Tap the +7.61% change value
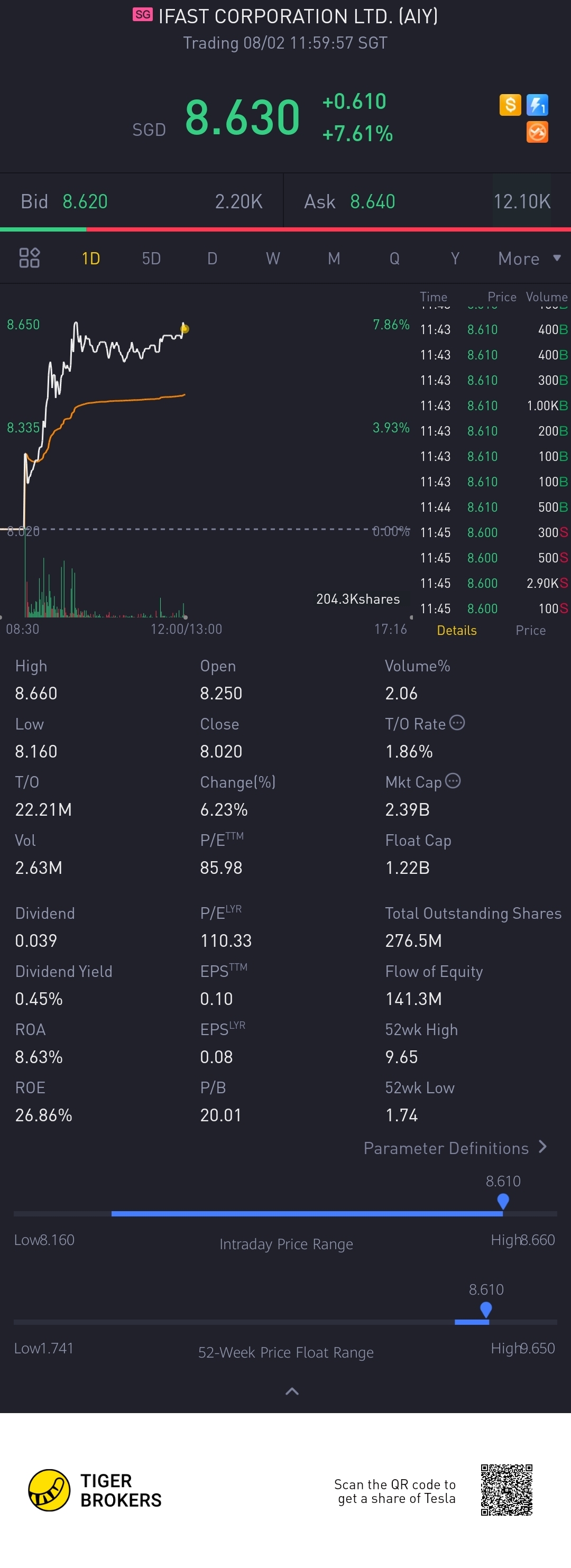The image size is (571, 1568). (x=357, y=133)
